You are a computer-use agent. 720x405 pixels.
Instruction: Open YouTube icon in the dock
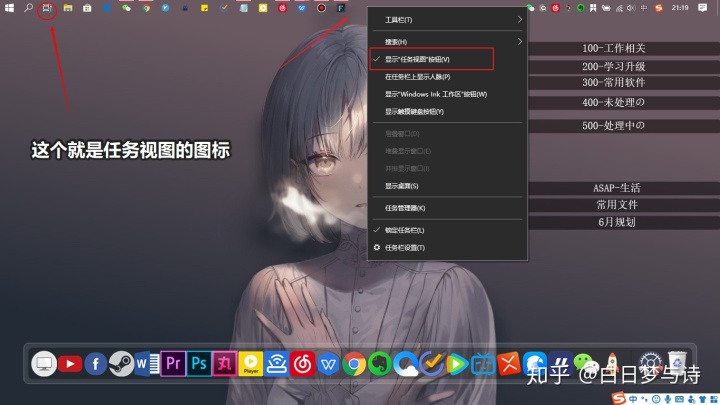point(70,364)
